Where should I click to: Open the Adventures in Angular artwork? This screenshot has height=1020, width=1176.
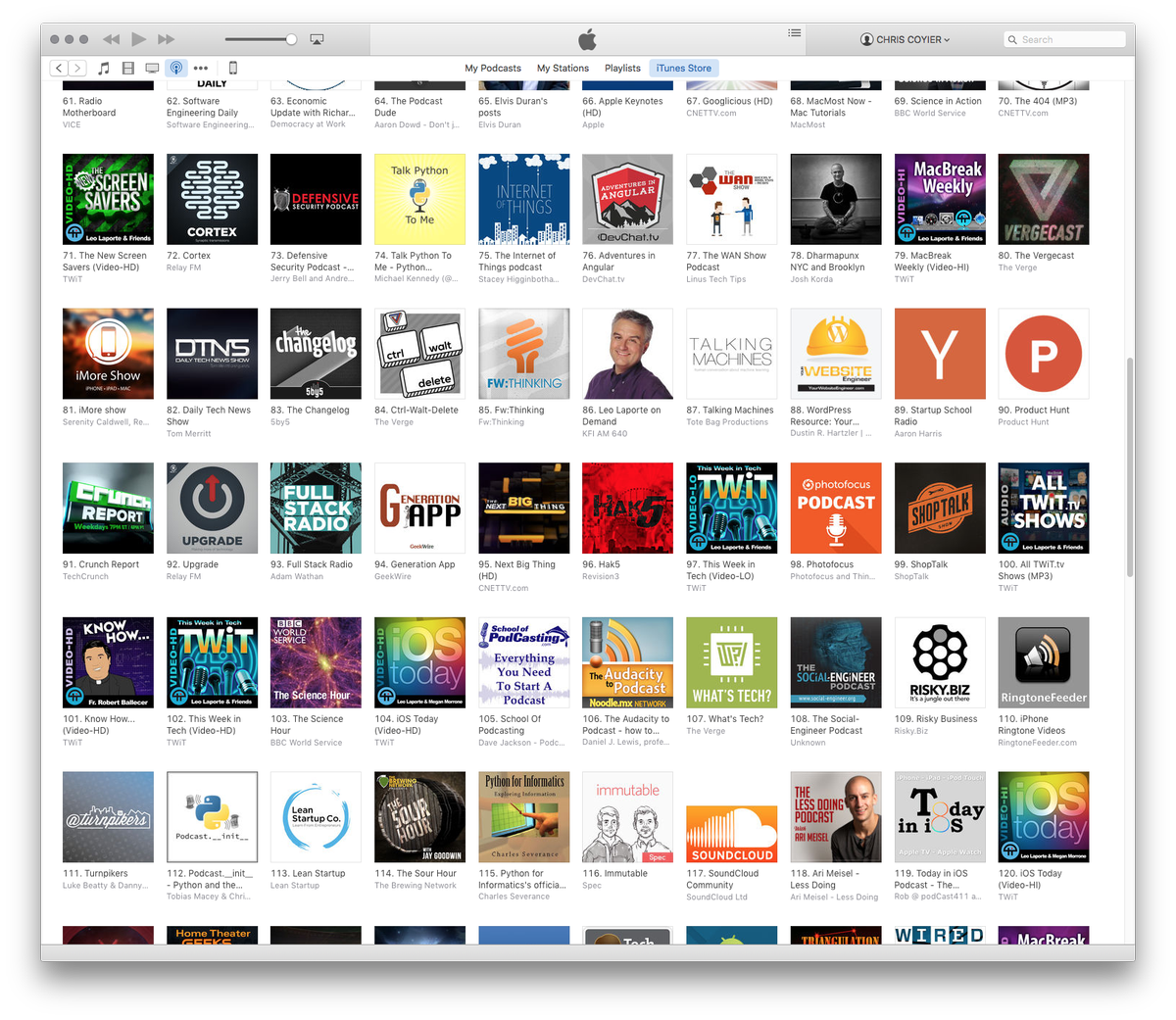(627, 199)
